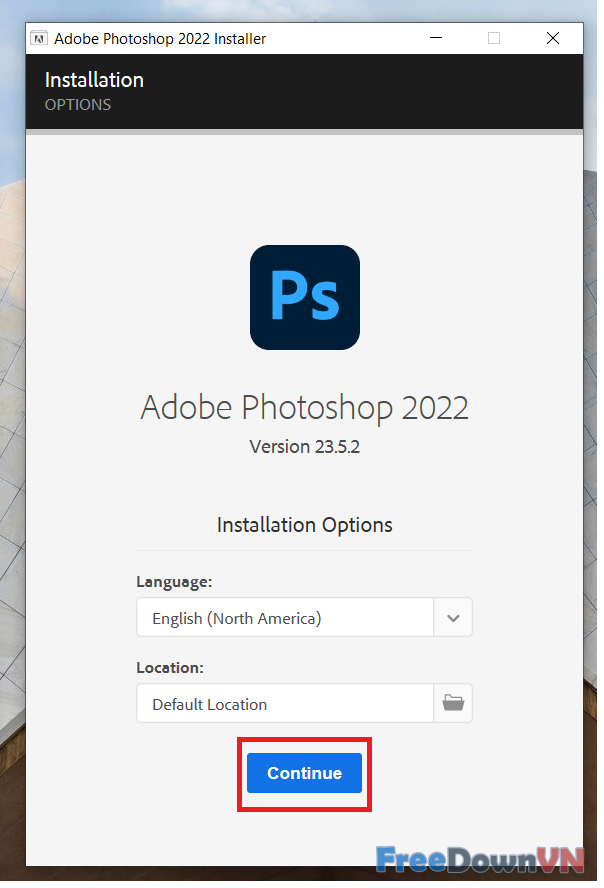Click the large Adobe Photoshop 2022 product title

point(304,408)
